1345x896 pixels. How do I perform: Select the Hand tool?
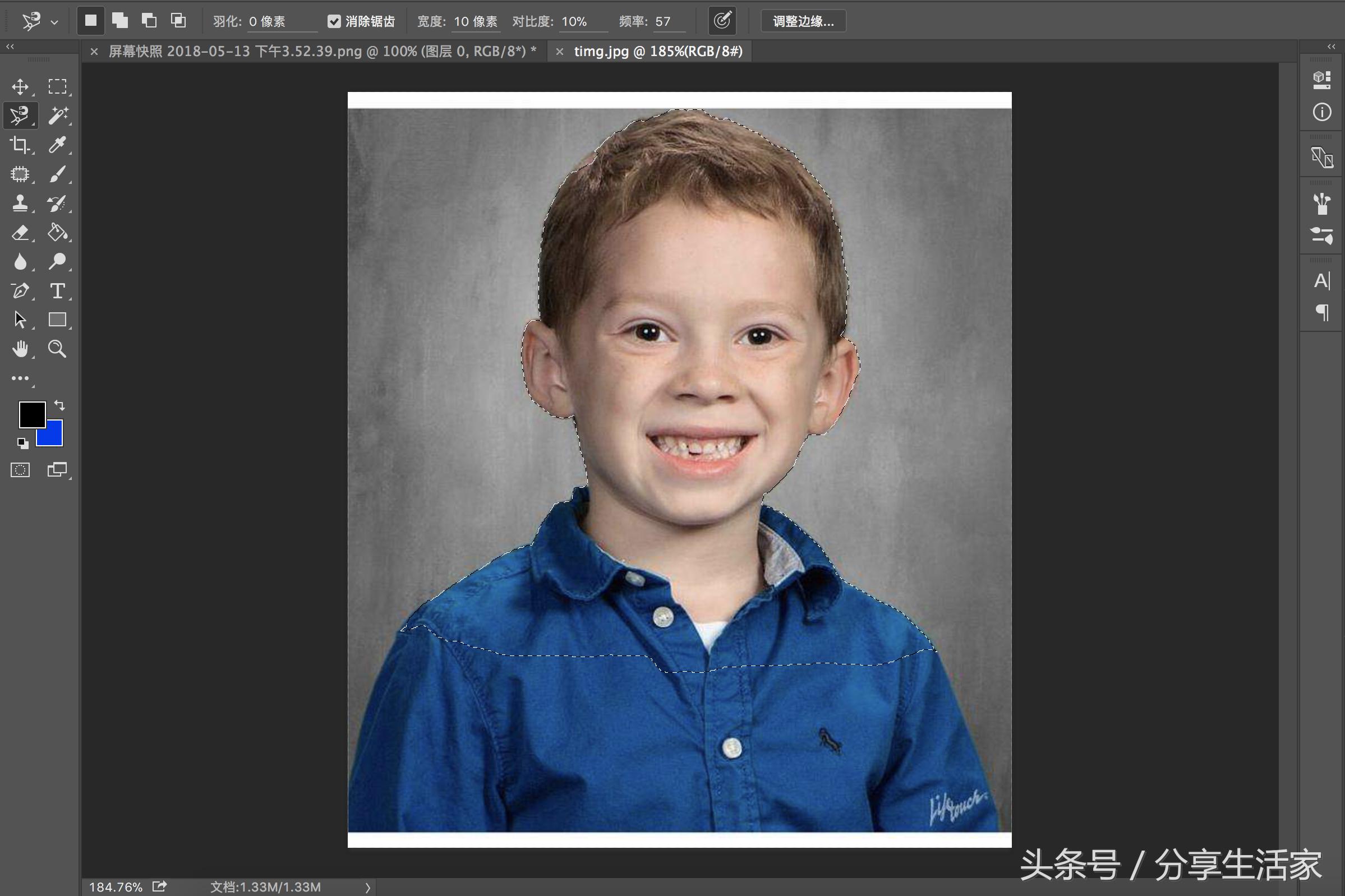tap(20, 349)
